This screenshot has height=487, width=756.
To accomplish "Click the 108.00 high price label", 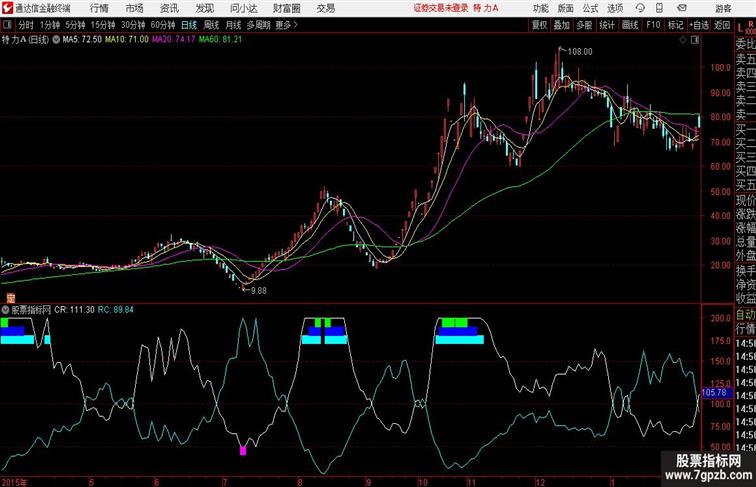I will (x=580, y=52).
